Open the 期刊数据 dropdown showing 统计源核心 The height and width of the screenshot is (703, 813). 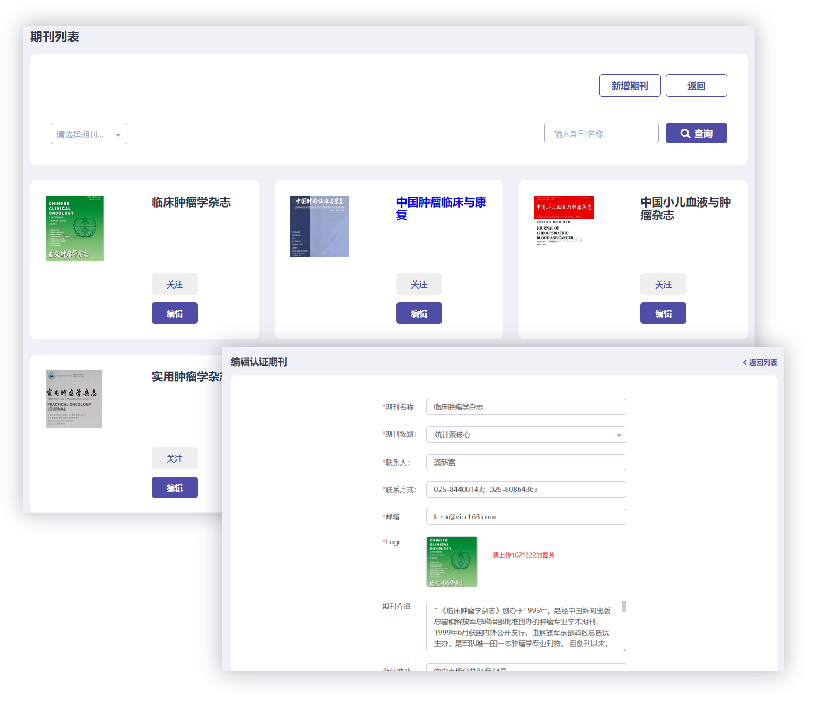pos(525,435)
